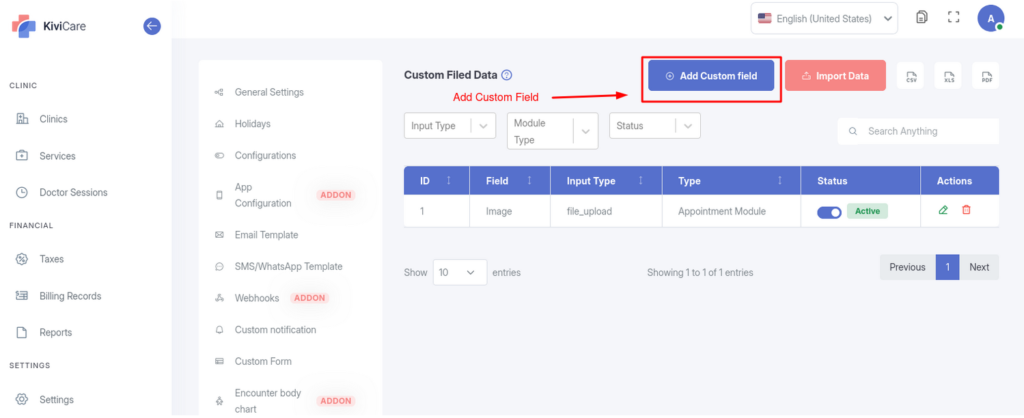Click the help icon beside Custom Filed Data
The height and width of the screenshot is (418, 1024).
click(507, 75)
